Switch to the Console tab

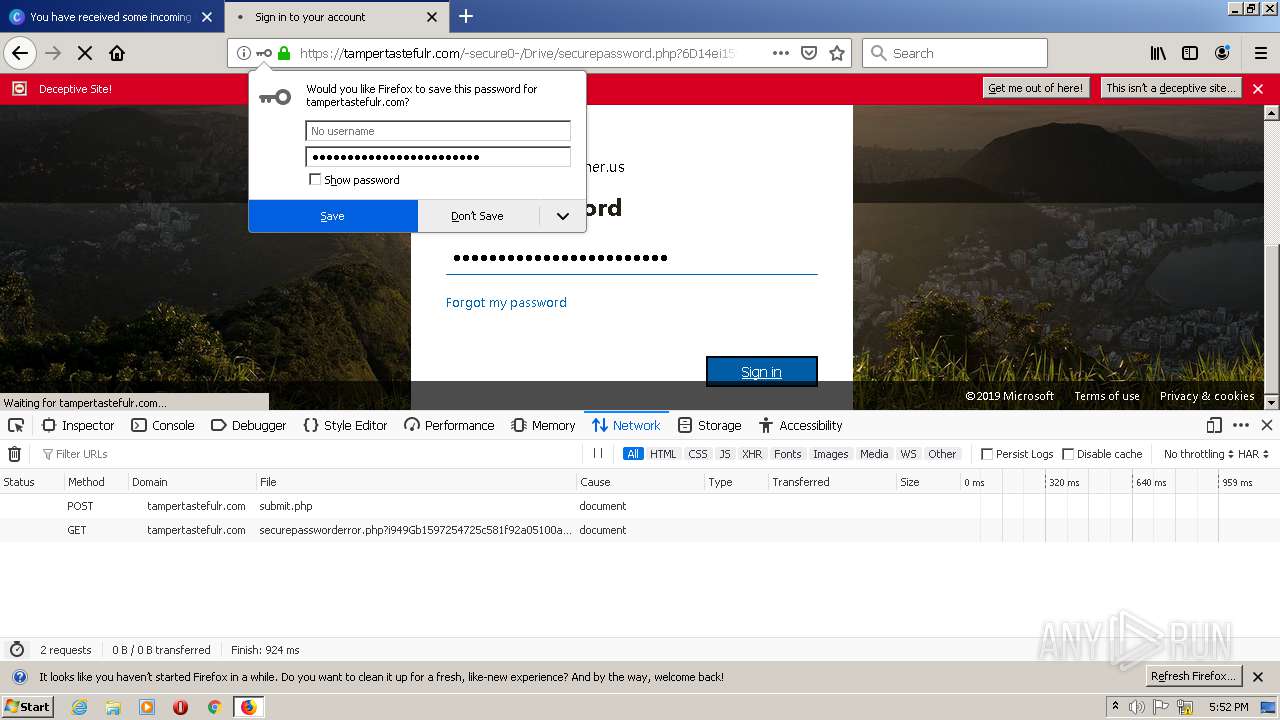point(163,425)
